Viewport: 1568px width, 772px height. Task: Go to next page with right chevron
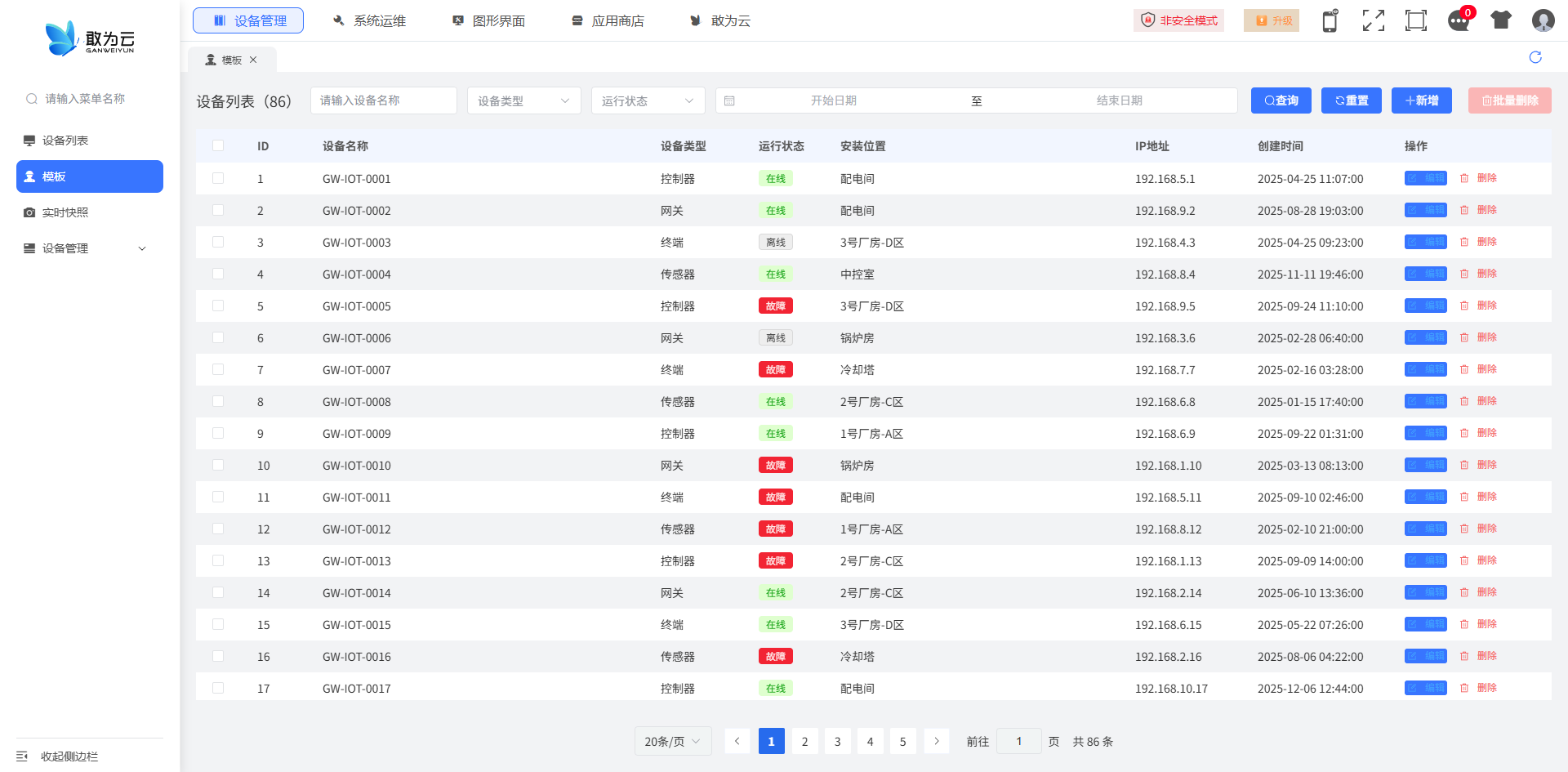[x=936, y=741]
